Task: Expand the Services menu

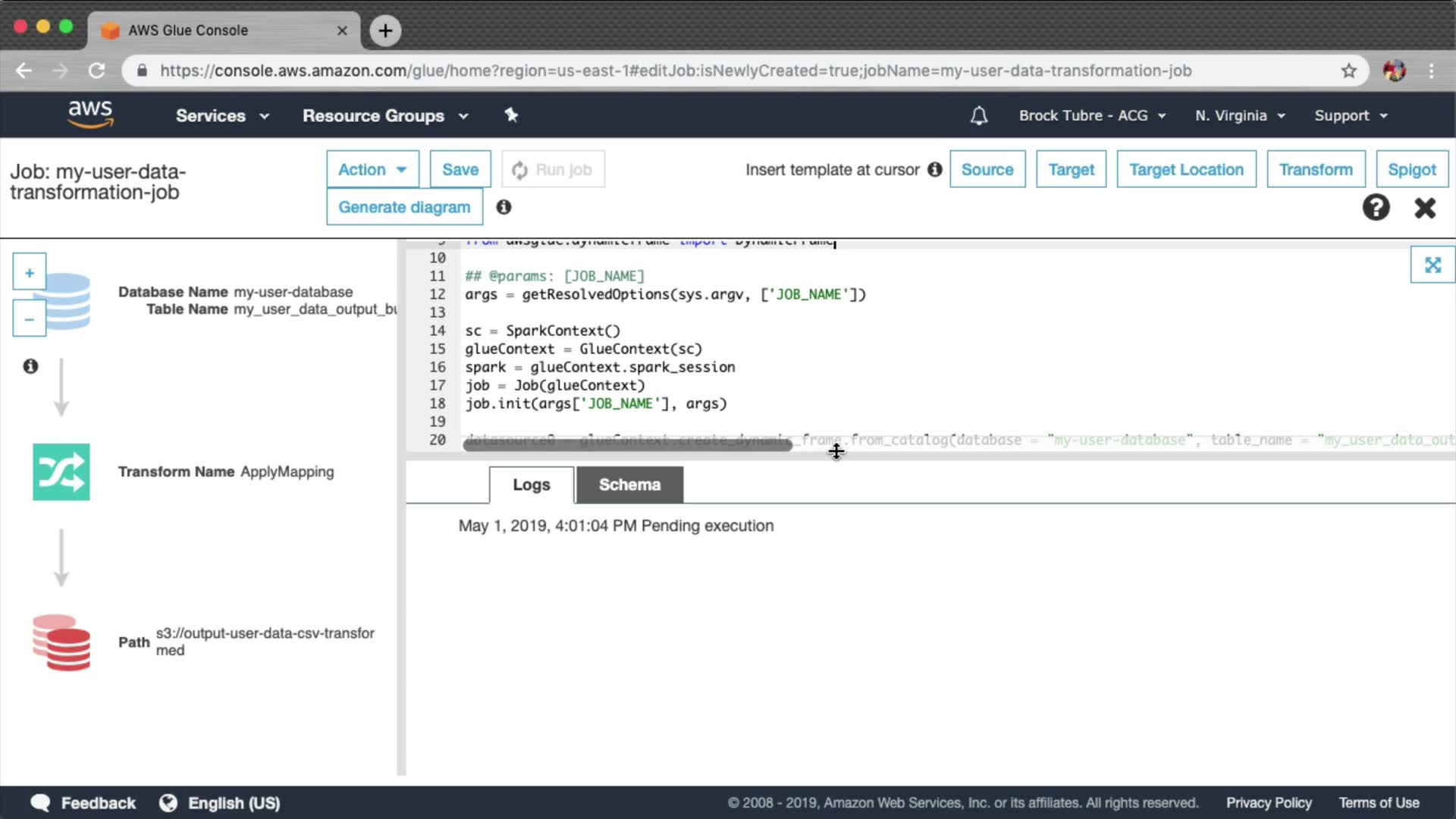Action: pos(222,115)
